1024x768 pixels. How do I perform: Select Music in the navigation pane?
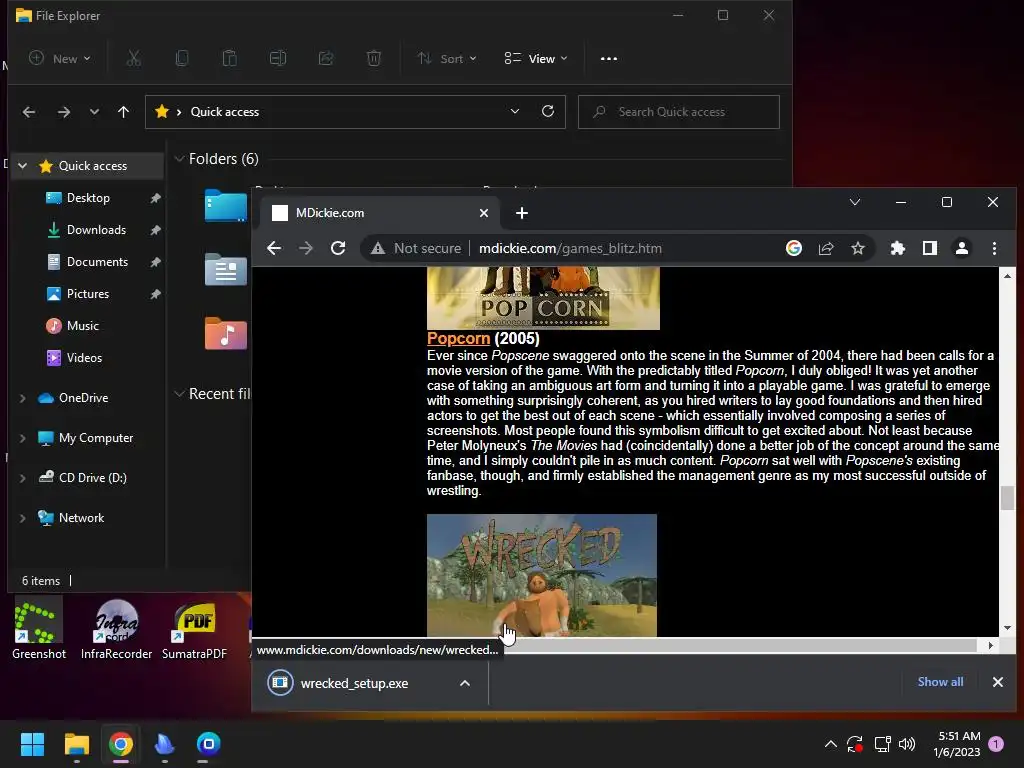(82, 326)
